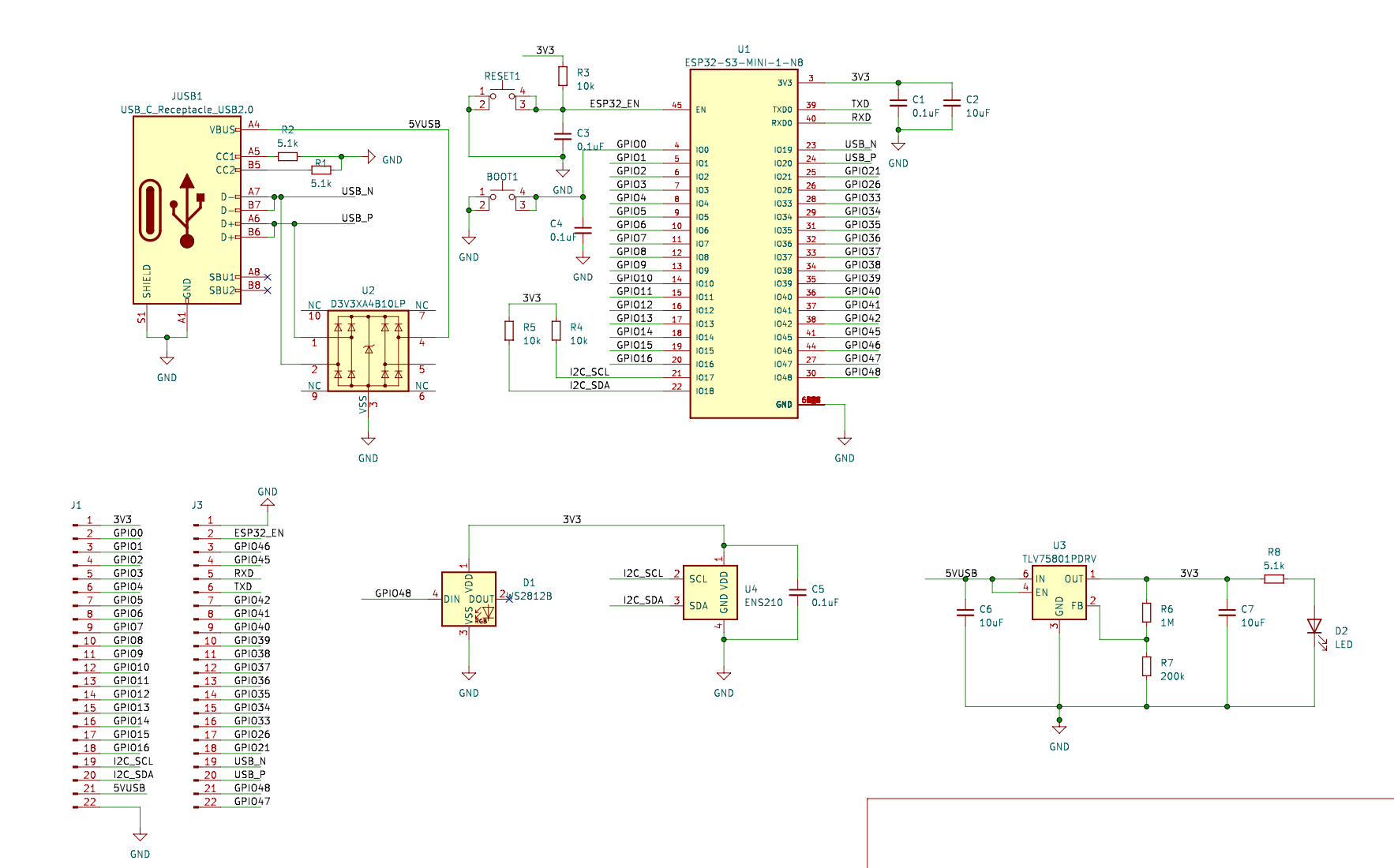Screen dimensions: 1394x868
Task: Select pull-up resistor R5 symbol
Action: point(509,331)
